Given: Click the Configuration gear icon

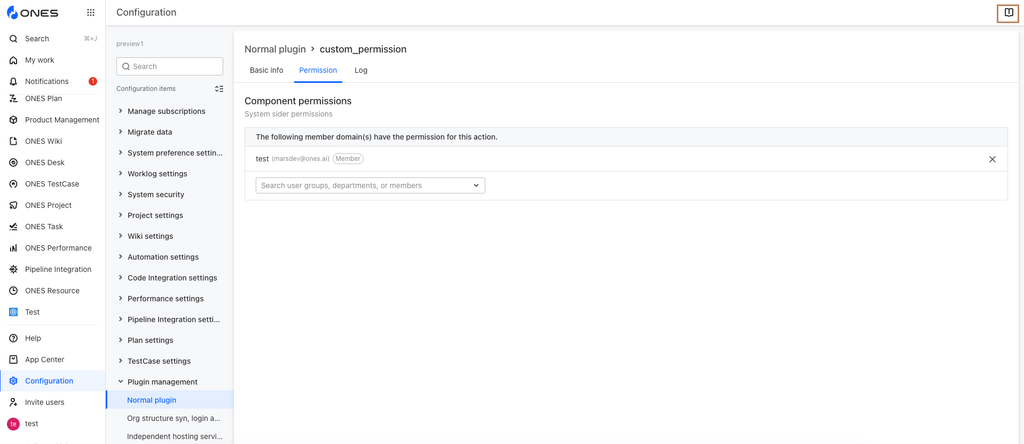Looking at the screenshot, I should point(13,381).
